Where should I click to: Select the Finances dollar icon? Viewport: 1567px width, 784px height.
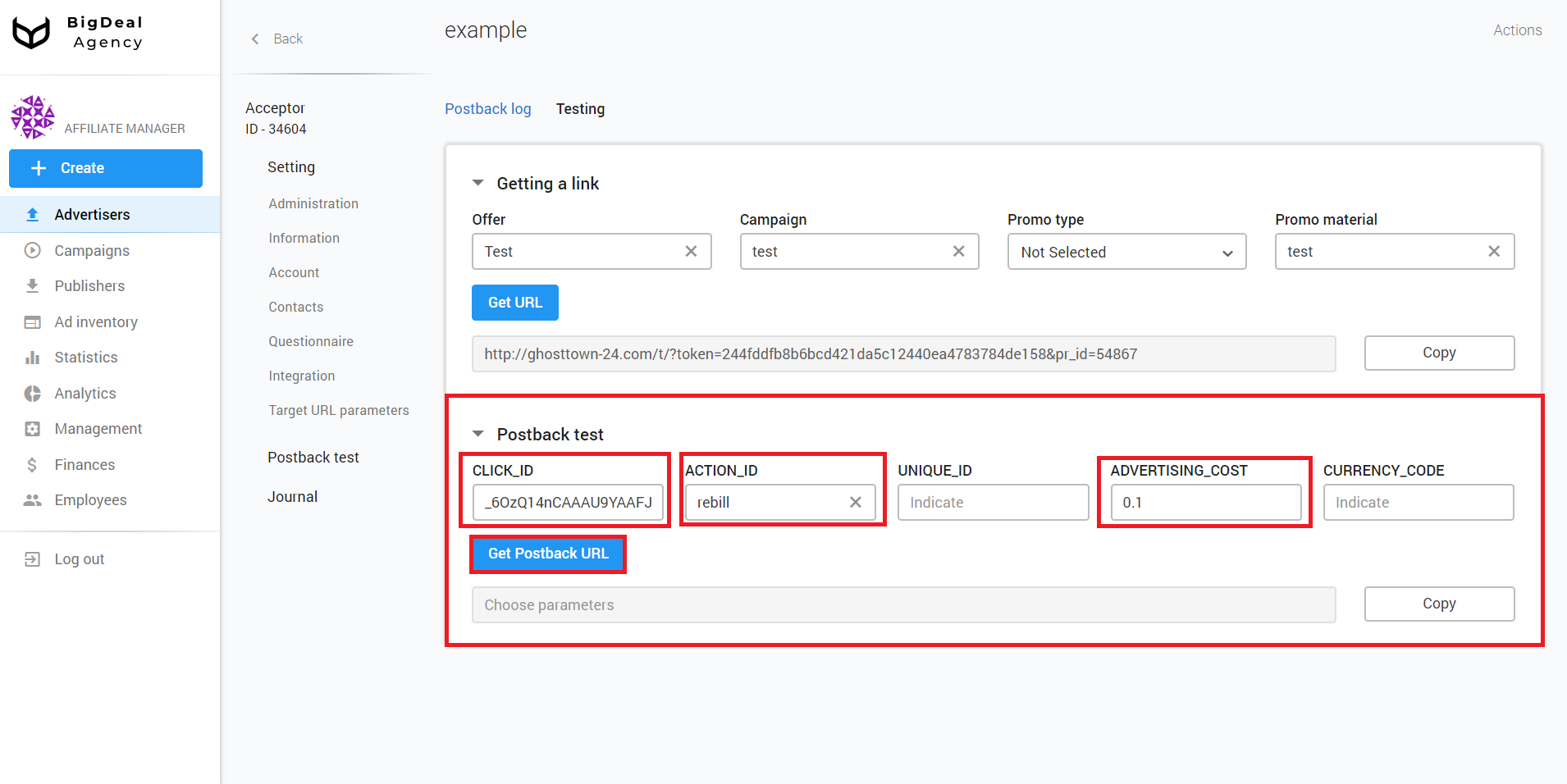tap(32, 464)
